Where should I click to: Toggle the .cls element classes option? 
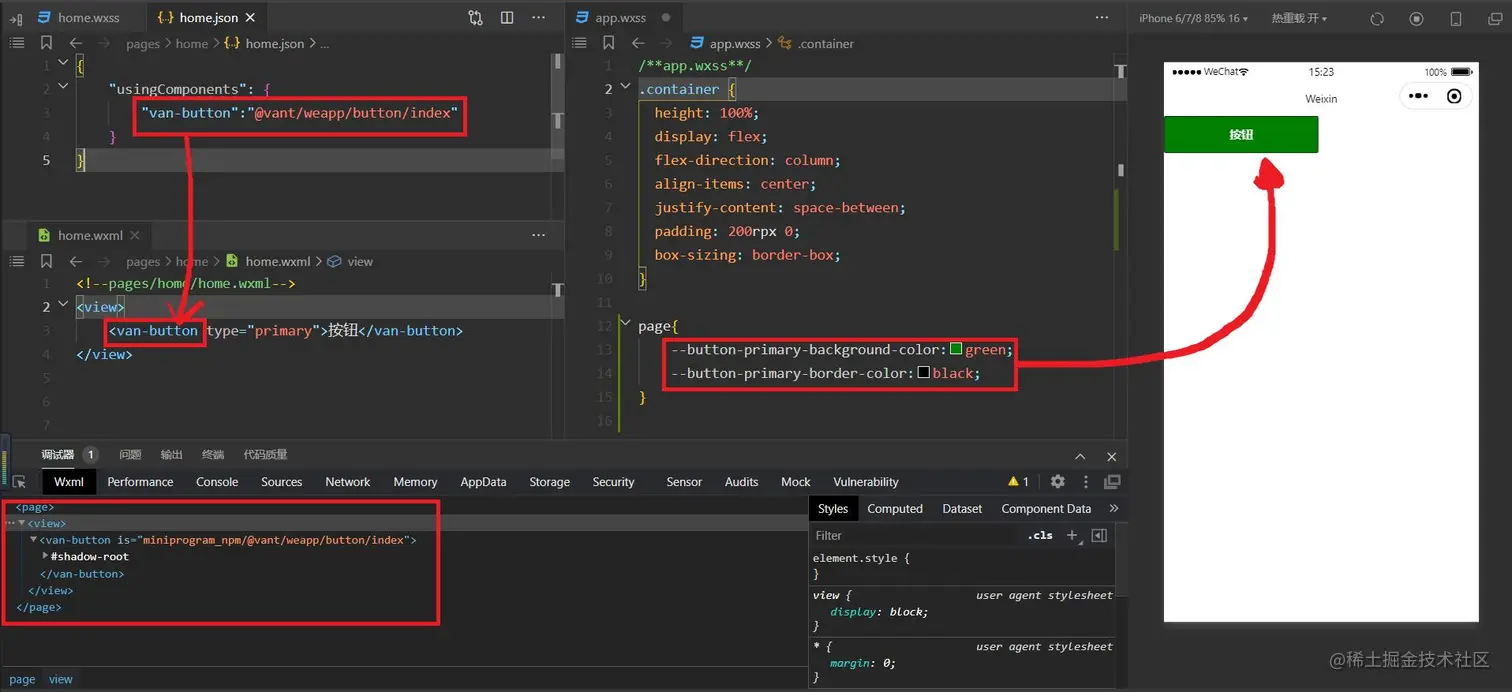[x=1040, y=535]
